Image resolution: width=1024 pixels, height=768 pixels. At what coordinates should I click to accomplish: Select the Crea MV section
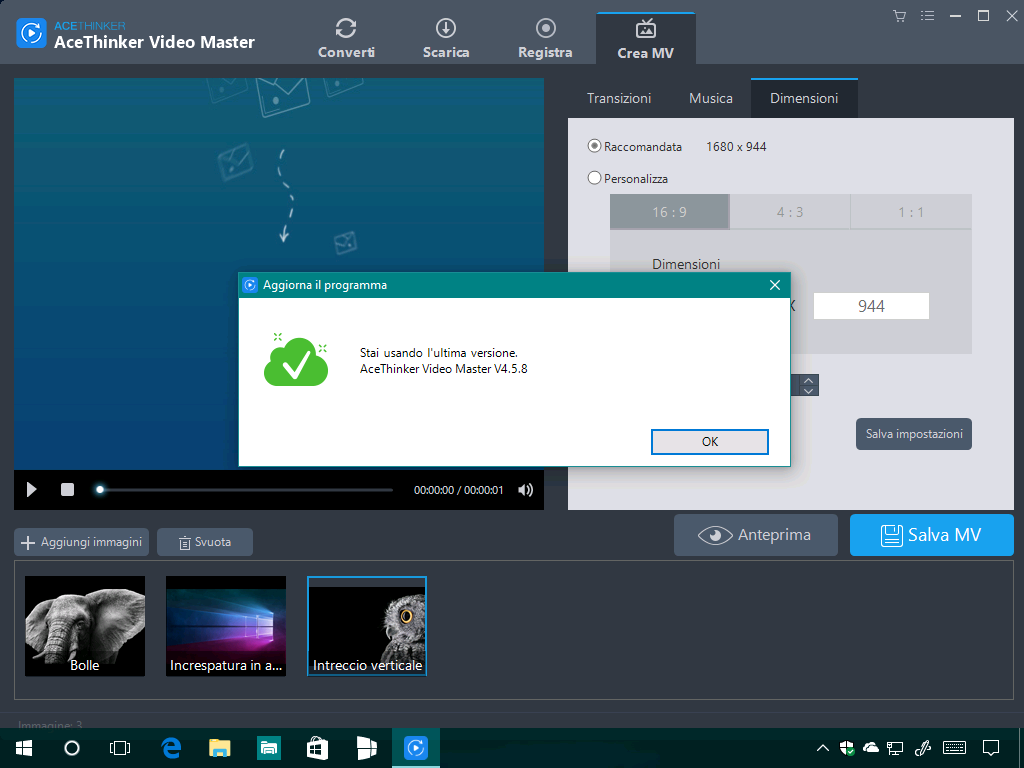coord(645,39)
